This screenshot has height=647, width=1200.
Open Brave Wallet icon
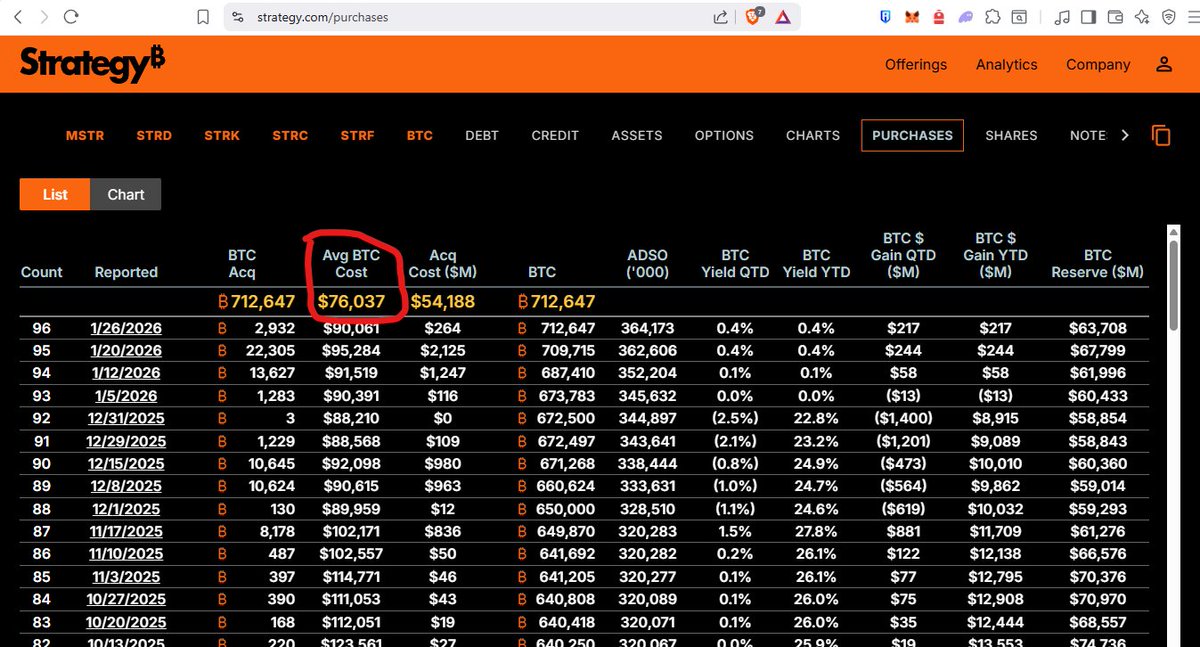coord(1115,17)
